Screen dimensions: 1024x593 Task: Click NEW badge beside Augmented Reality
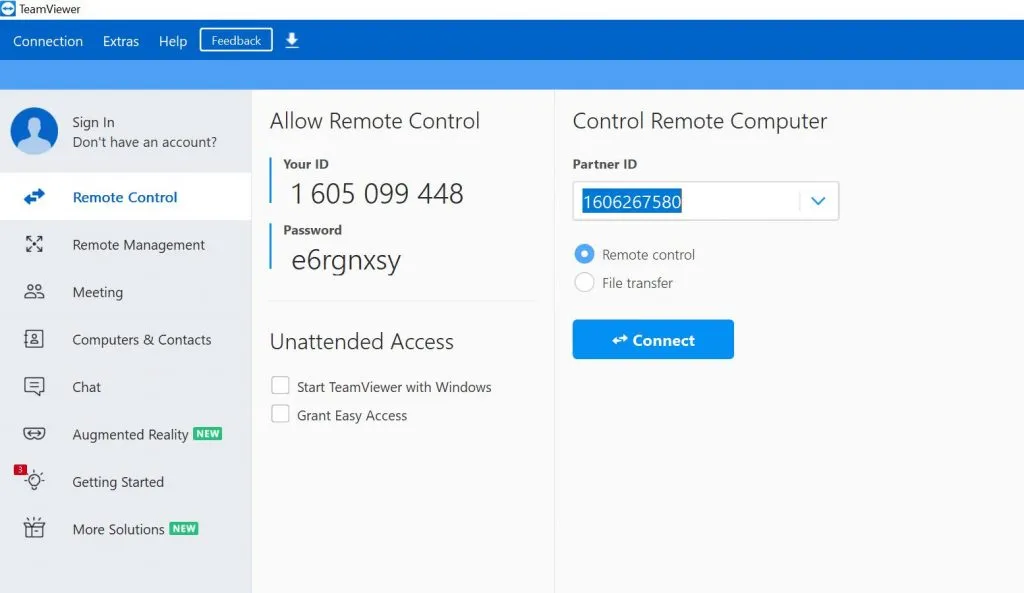click(208, 434)
